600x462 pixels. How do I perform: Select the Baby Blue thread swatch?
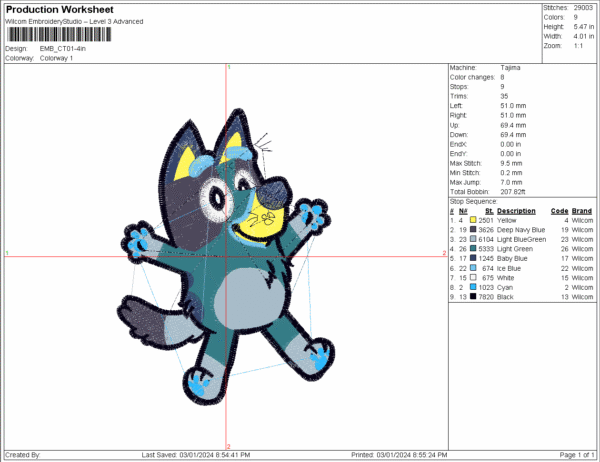(473, 258)
